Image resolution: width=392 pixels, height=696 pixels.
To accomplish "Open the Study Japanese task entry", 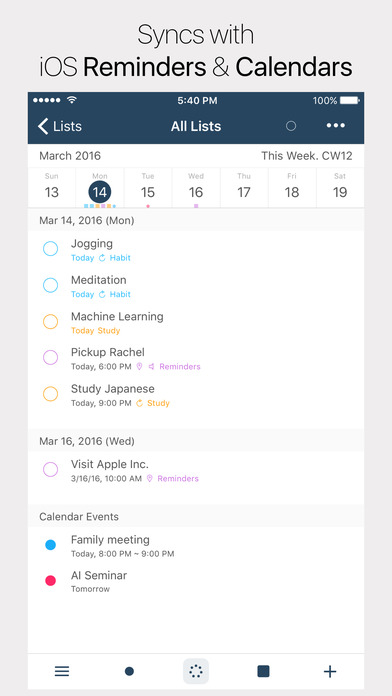I will [x=196, y=394].
